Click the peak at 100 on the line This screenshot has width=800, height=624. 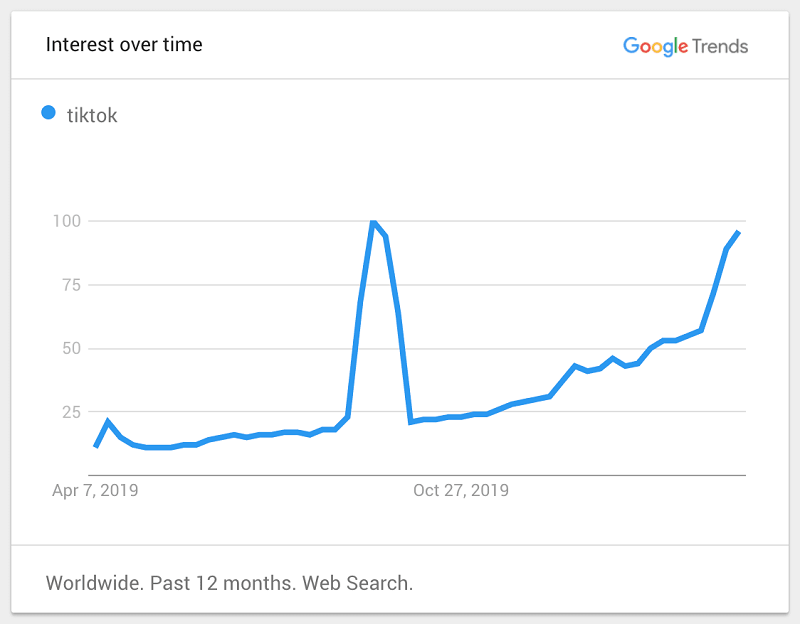click(x=373, y=222)
